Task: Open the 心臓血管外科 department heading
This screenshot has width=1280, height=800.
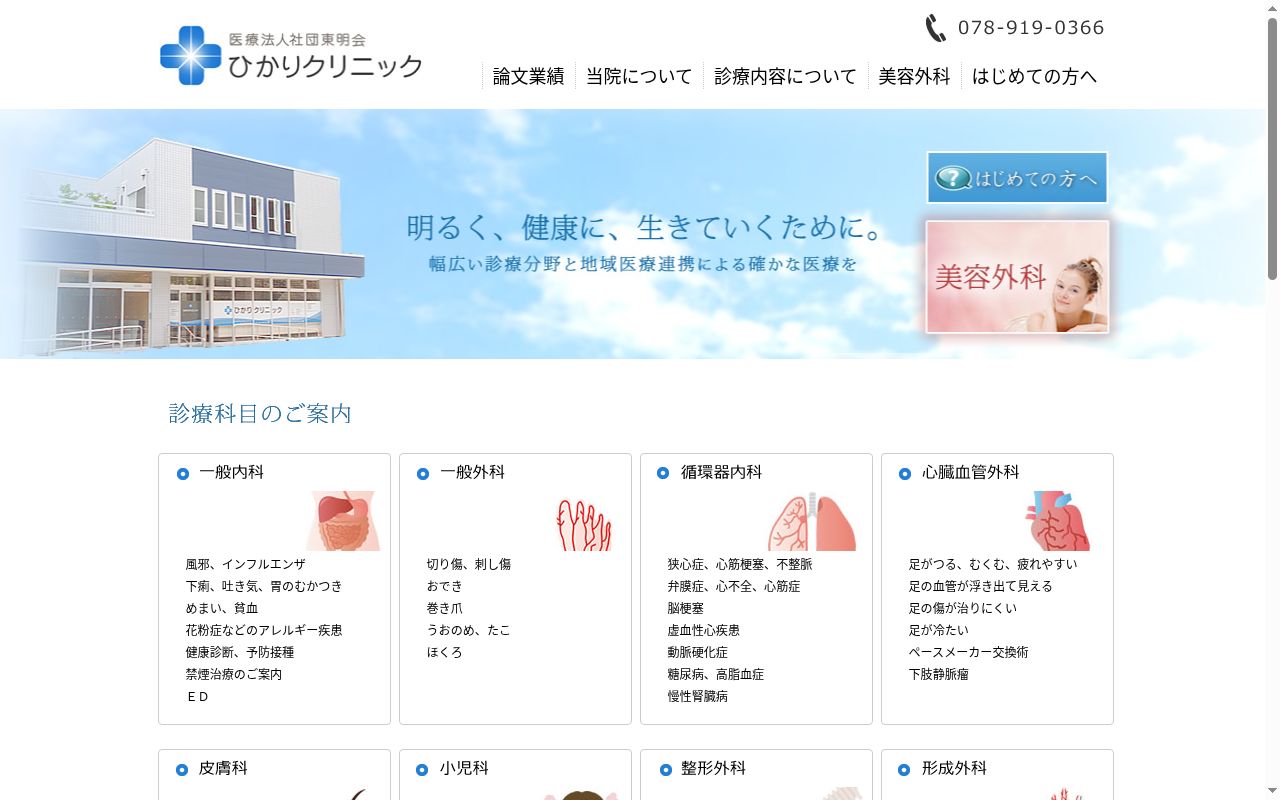Action: tap(970, 472)
